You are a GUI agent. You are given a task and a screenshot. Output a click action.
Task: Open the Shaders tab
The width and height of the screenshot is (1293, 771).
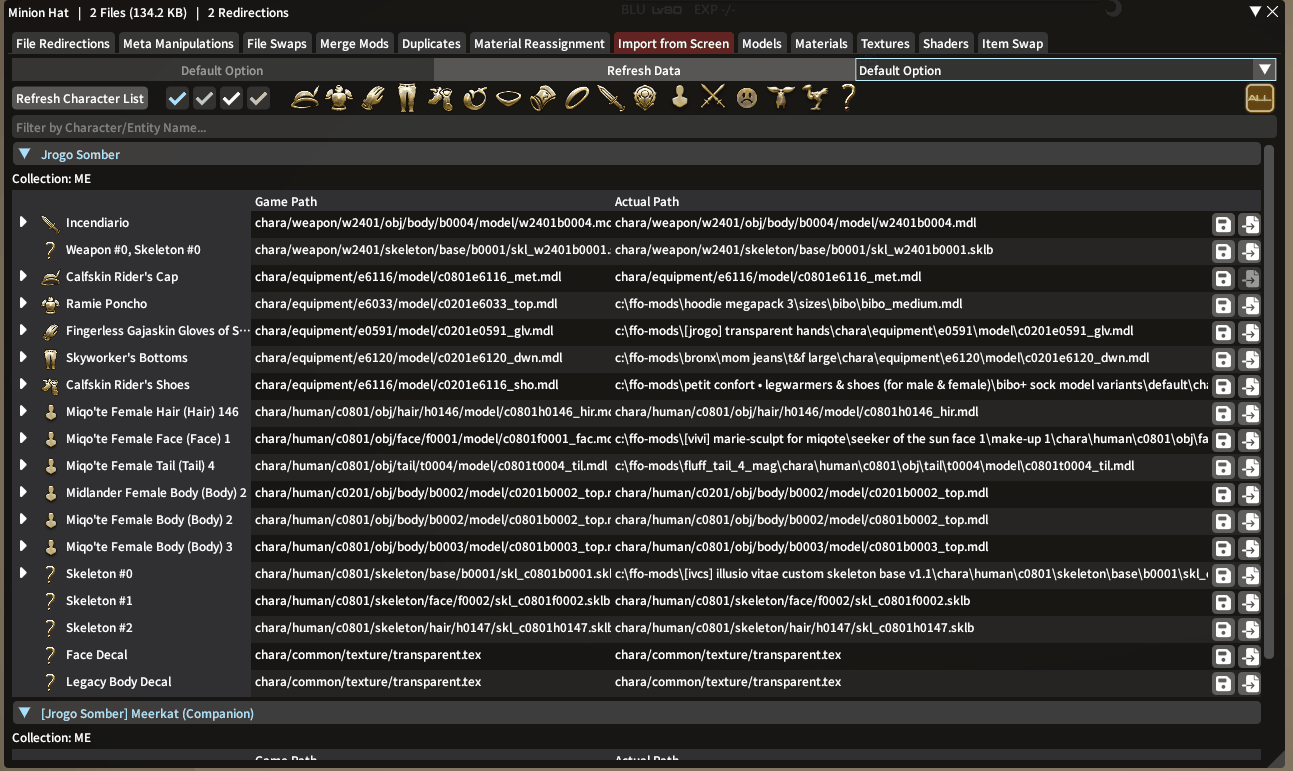pyautogui.click(x=946, y=44)
